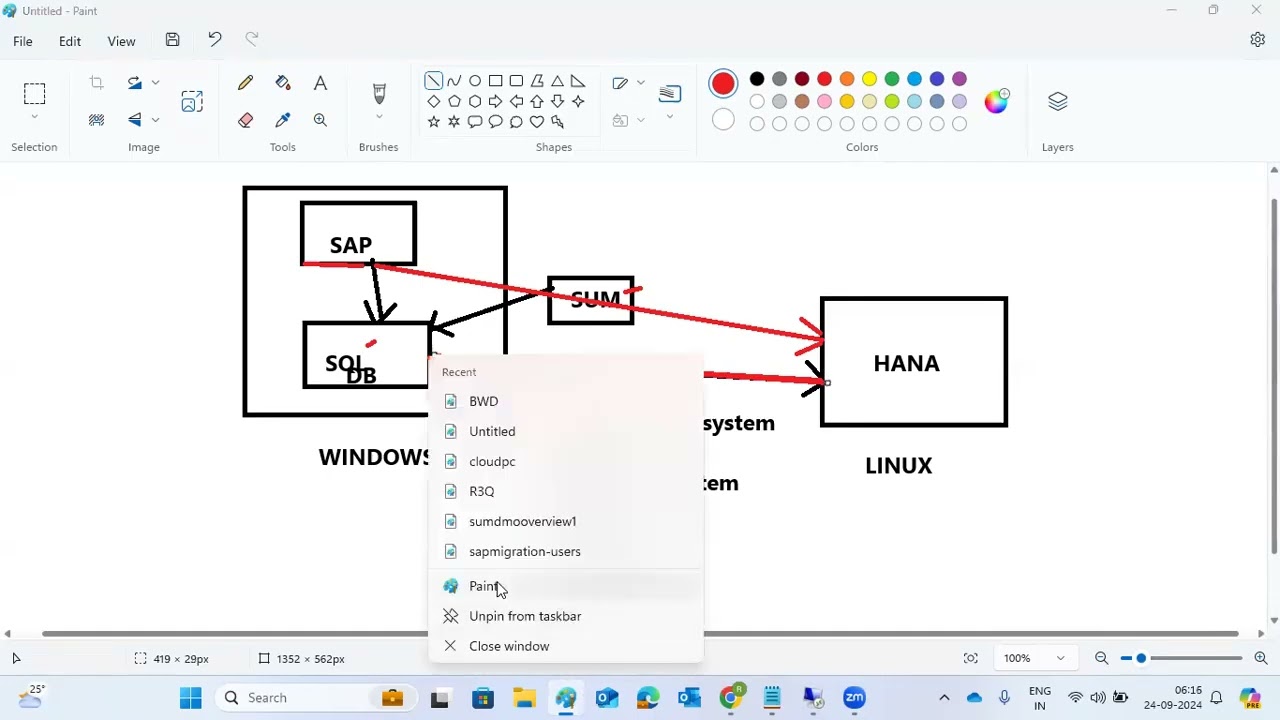Choose the Heart shape

tap(537, 122)
